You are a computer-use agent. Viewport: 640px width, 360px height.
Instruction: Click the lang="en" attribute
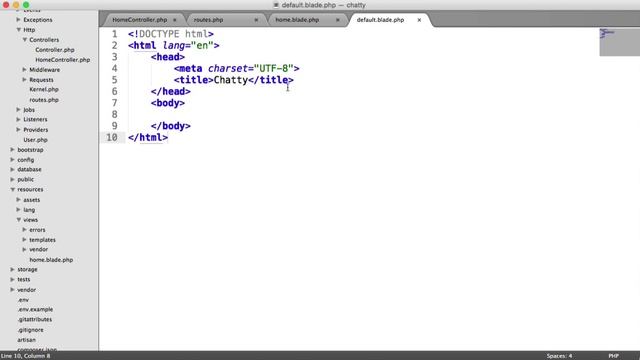click(x=188, y=45)
